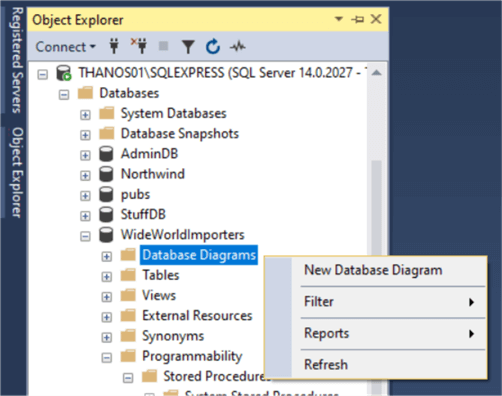Click the WideWorldImporters database cylinder icon
This screenshot has height=396, width=502.
click(106, 235)
